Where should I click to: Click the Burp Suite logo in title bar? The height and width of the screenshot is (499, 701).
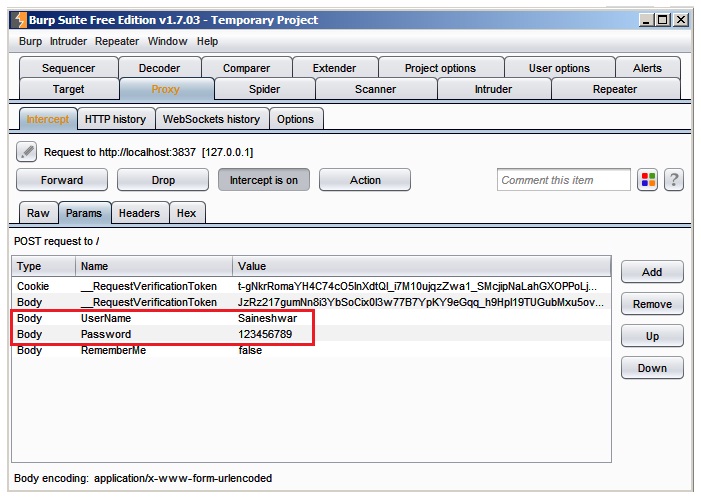click(x=20, y=20)
